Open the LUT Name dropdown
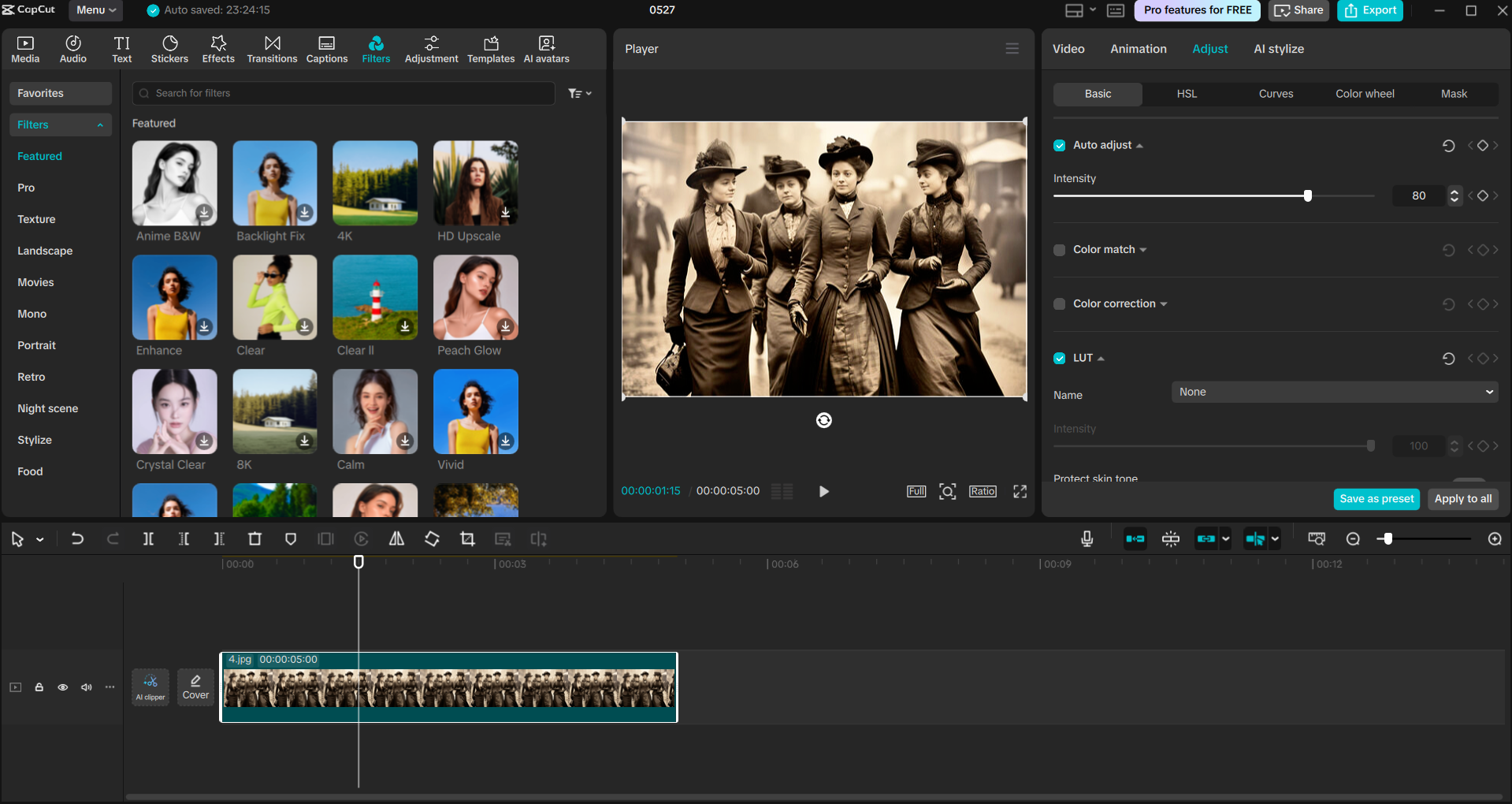The image size is (1512, 804). click(1333, 392)
